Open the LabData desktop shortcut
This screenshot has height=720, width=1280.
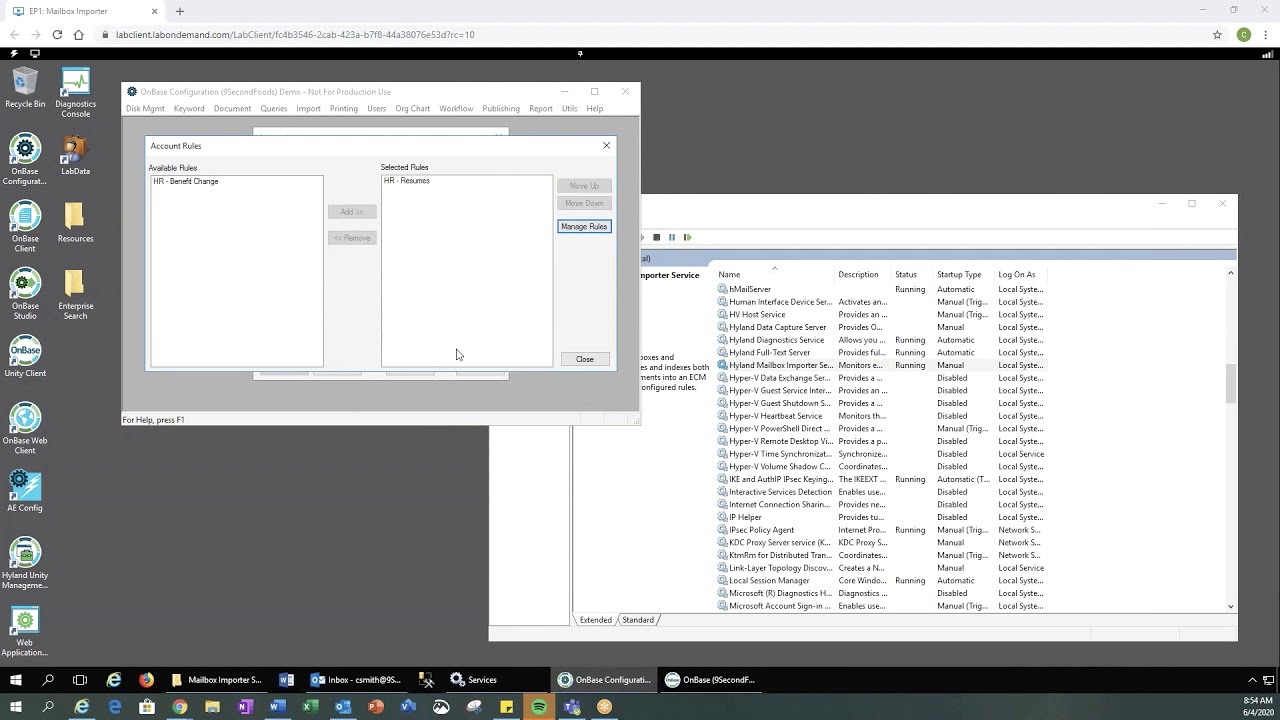[75, 155]
